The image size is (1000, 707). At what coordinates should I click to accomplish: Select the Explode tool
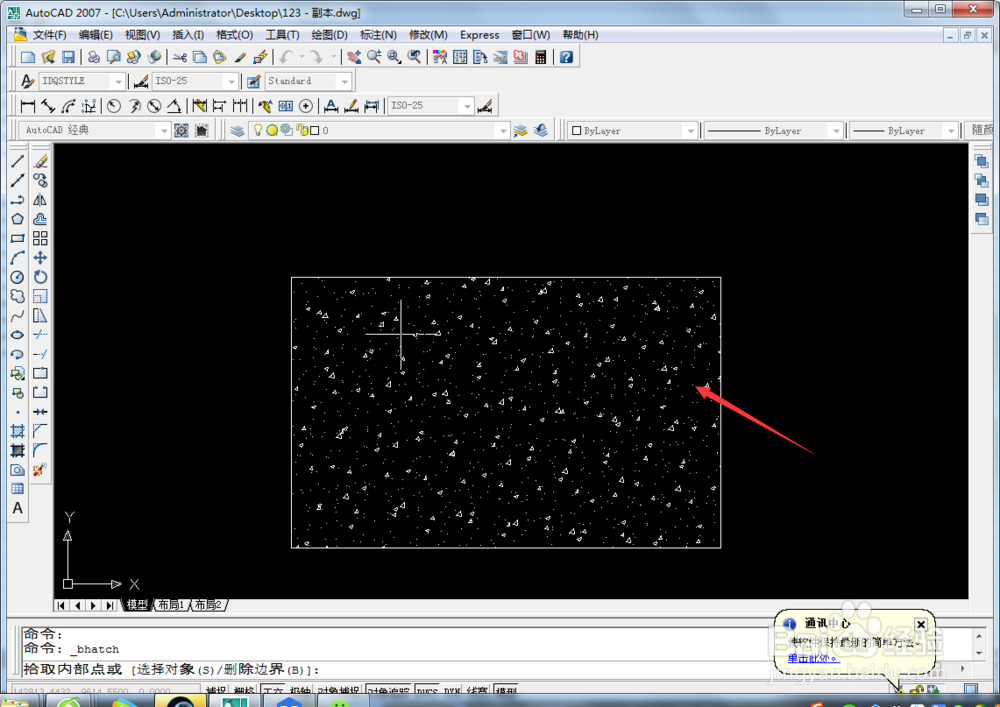[x=40, y=470]
